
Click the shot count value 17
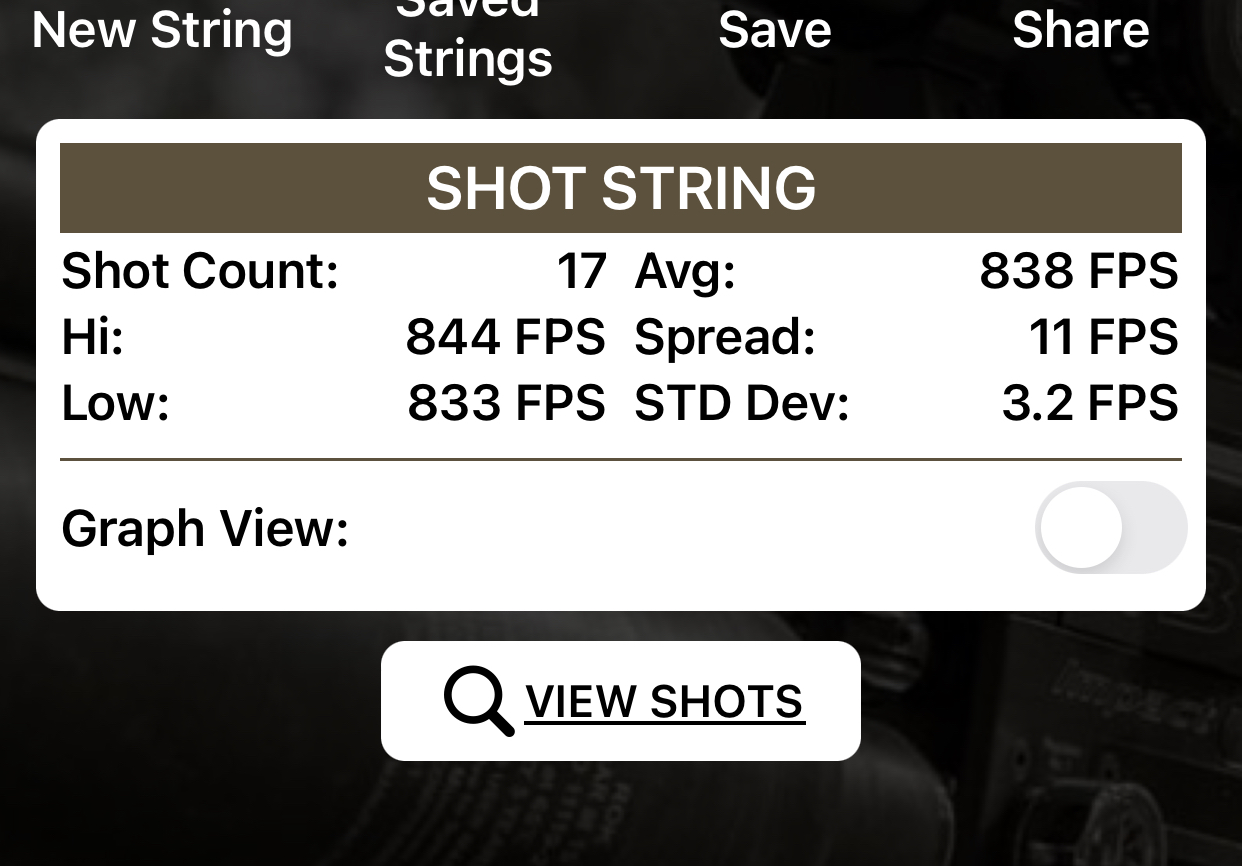point(582,271)
